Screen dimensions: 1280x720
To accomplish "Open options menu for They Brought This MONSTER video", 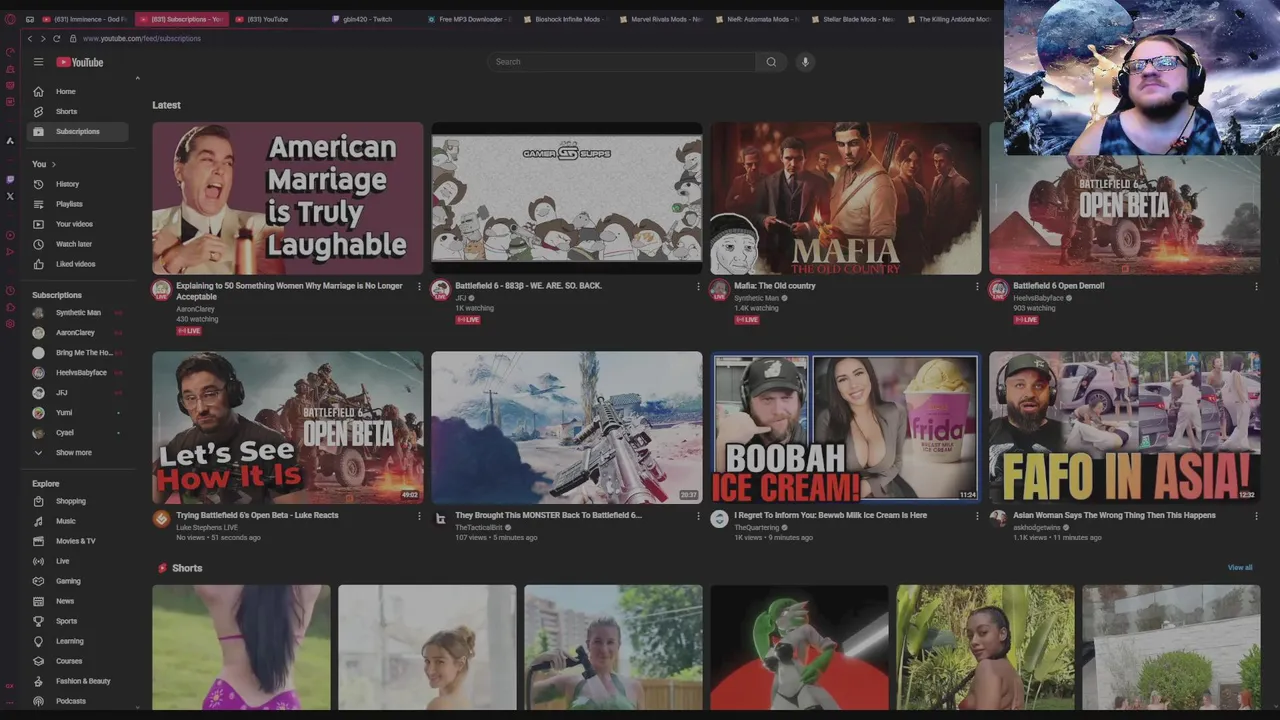I will [x=698, y=516].
